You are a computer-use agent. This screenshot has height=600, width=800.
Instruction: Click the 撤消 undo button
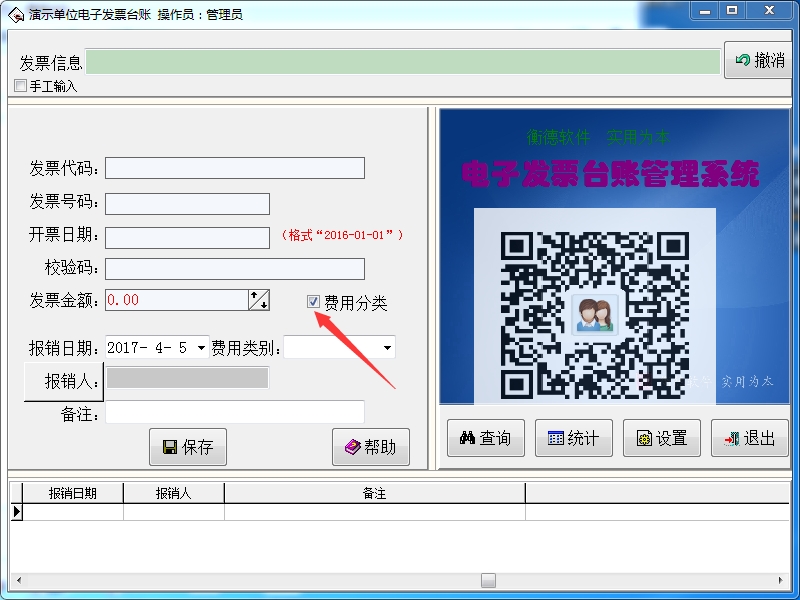(758, 60)
